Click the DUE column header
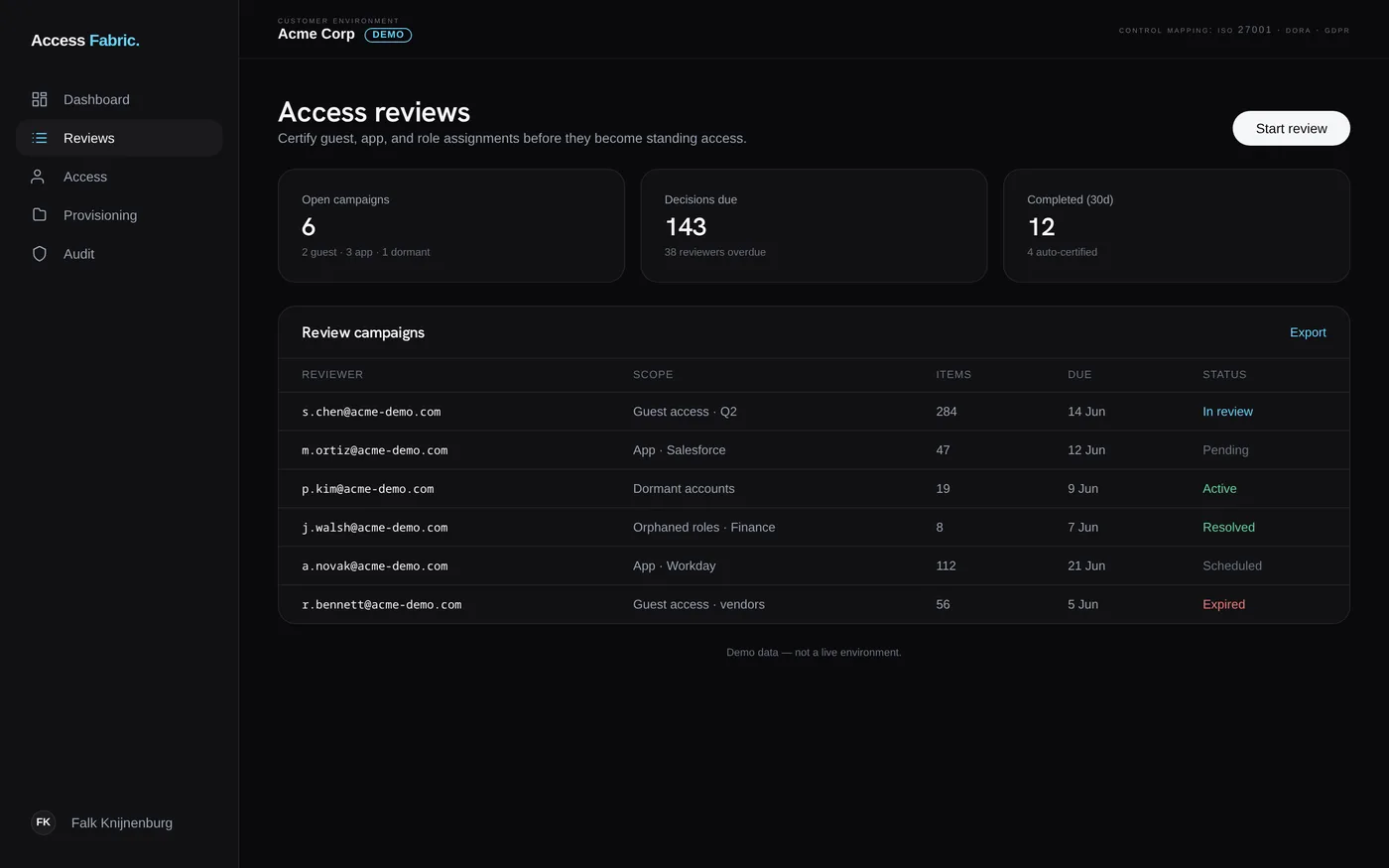1389x868 pixels. [1079, 374]
